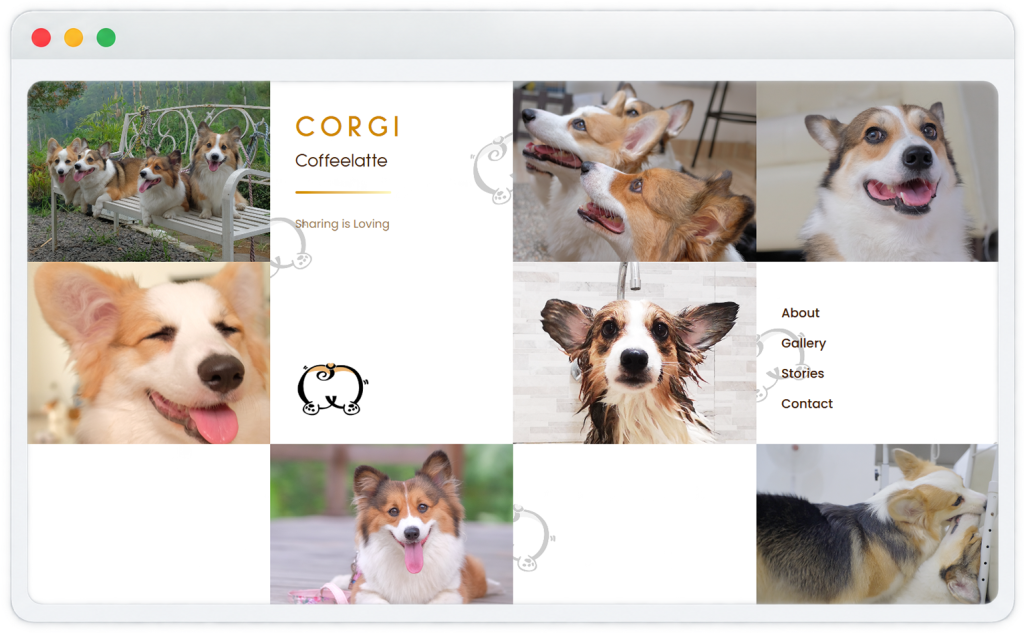Open the About page
This screenshot has width=1024, height=633.
(x=800, y=313)
